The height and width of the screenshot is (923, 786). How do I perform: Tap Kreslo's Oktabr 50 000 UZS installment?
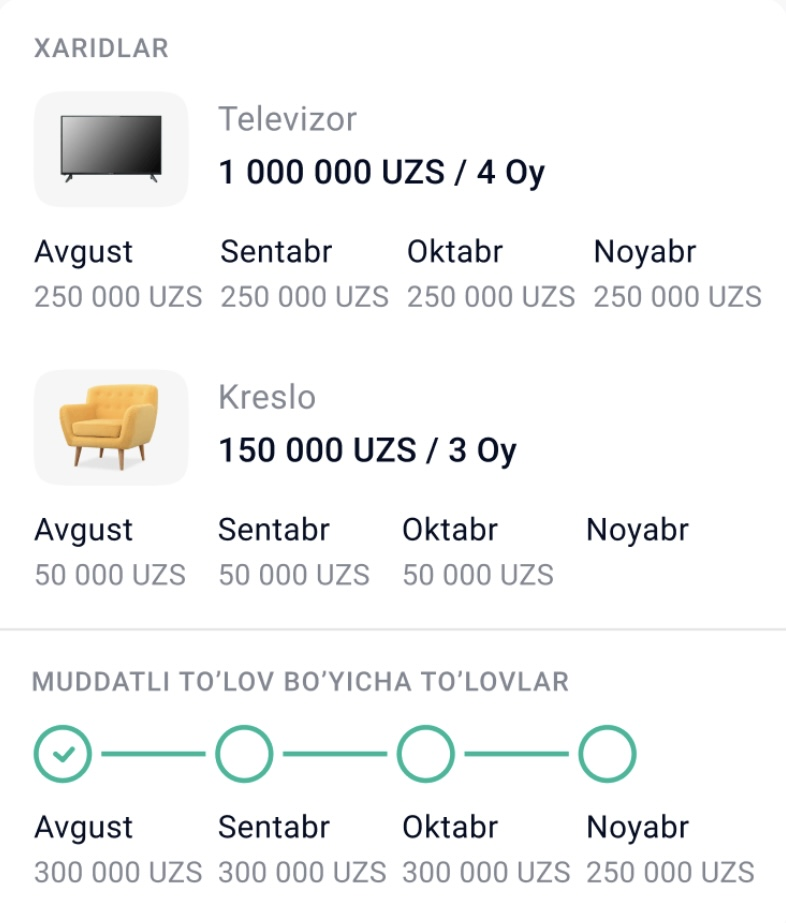tap(478, 575)
